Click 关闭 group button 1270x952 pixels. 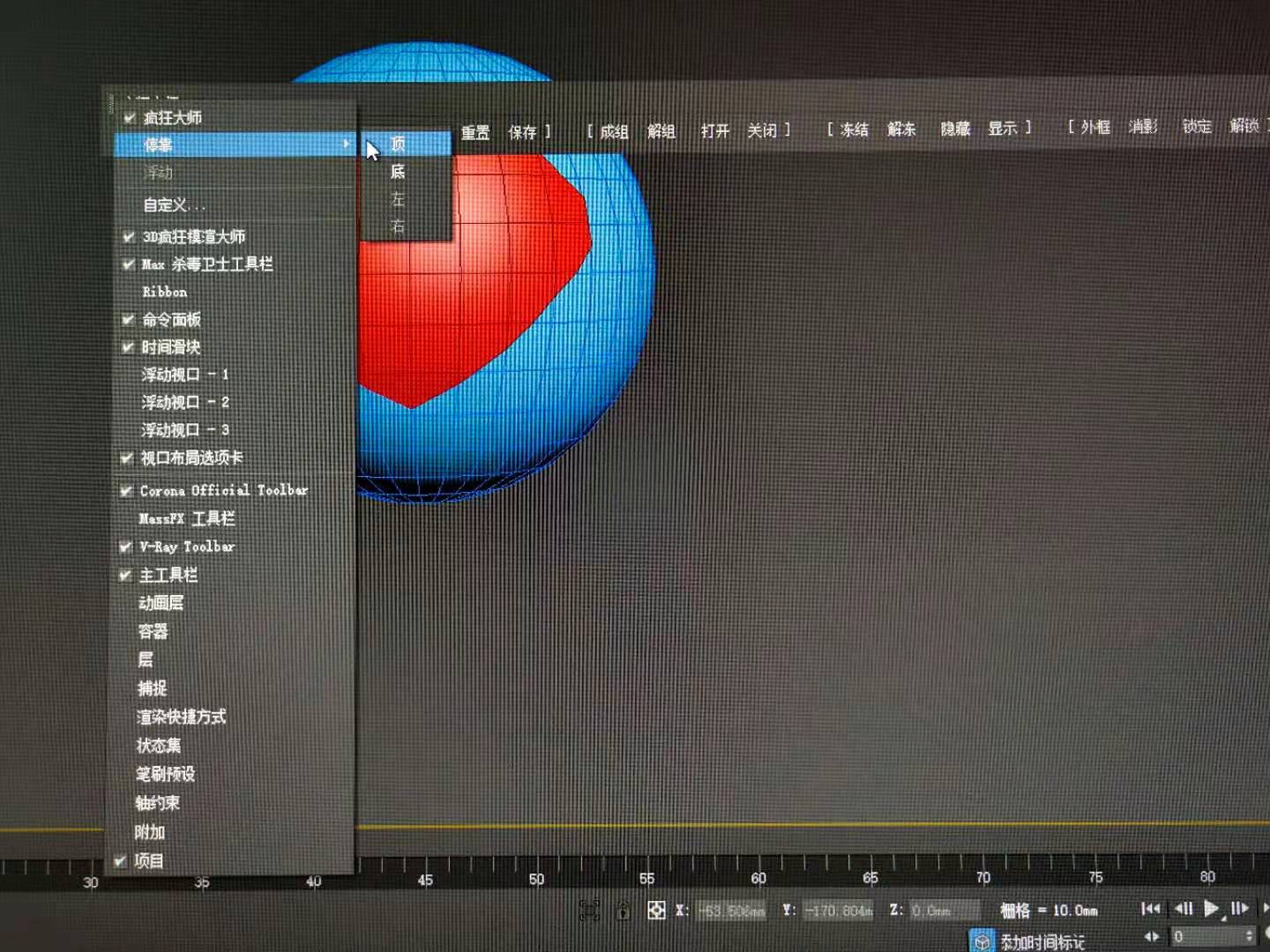point(762,130)
